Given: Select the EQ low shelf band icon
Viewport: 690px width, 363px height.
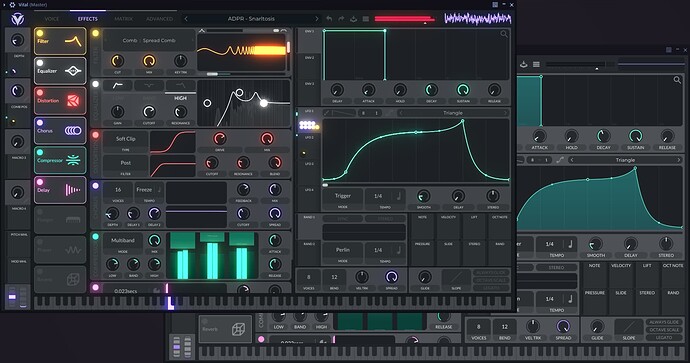Looking at the screenshot, I should (117, 85).
